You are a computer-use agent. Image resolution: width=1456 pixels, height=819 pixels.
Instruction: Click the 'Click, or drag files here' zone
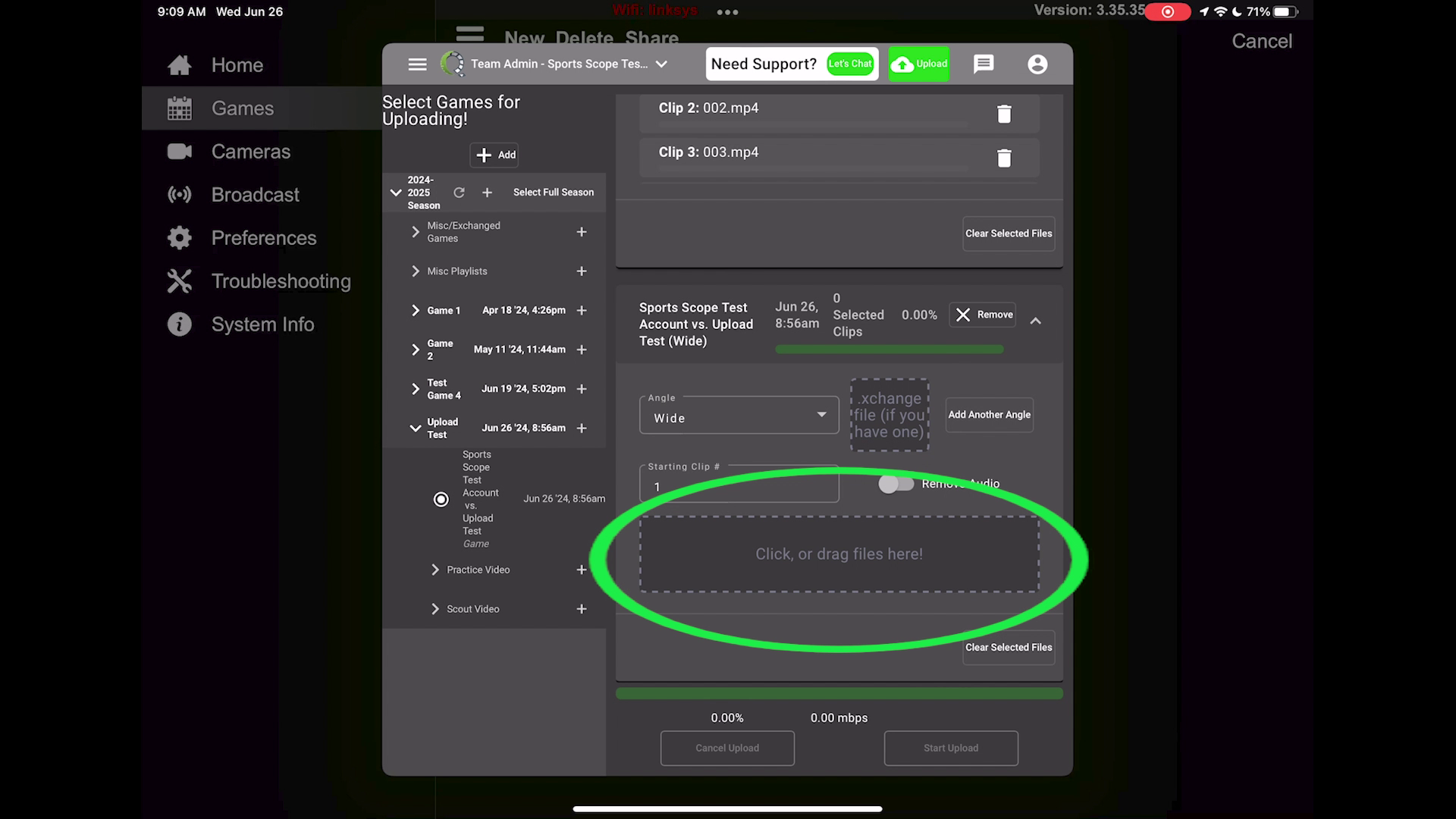[x=839, y=554]
